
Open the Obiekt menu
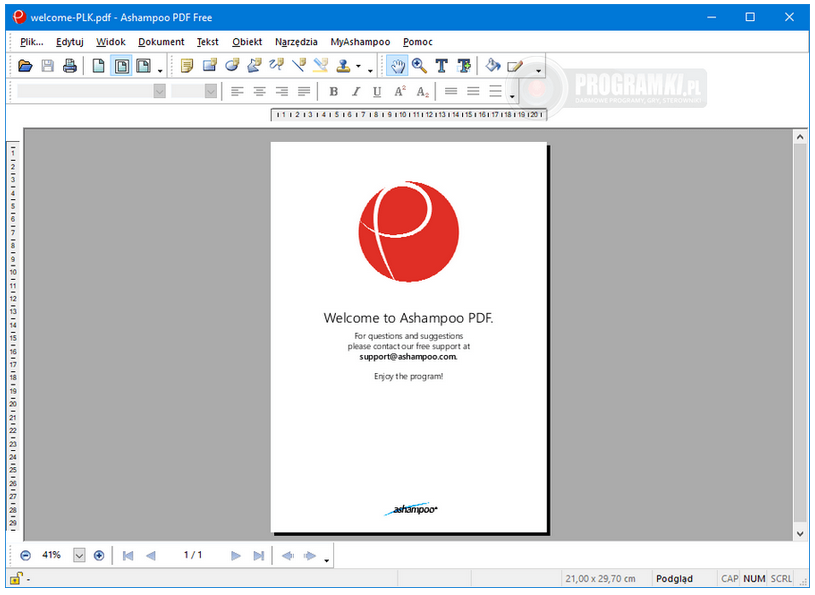[247, 42]
